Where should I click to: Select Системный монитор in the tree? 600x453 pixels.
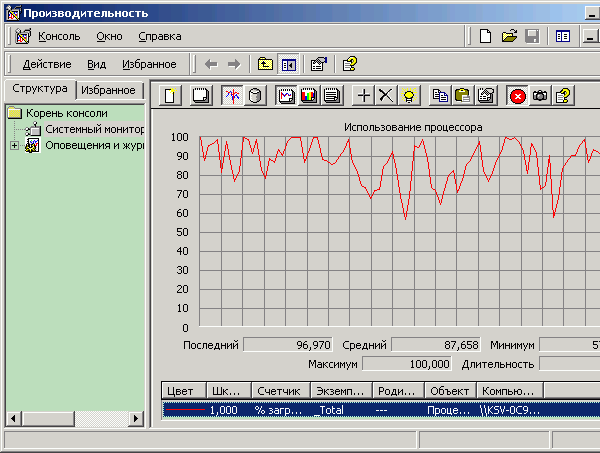coord(95,130)
